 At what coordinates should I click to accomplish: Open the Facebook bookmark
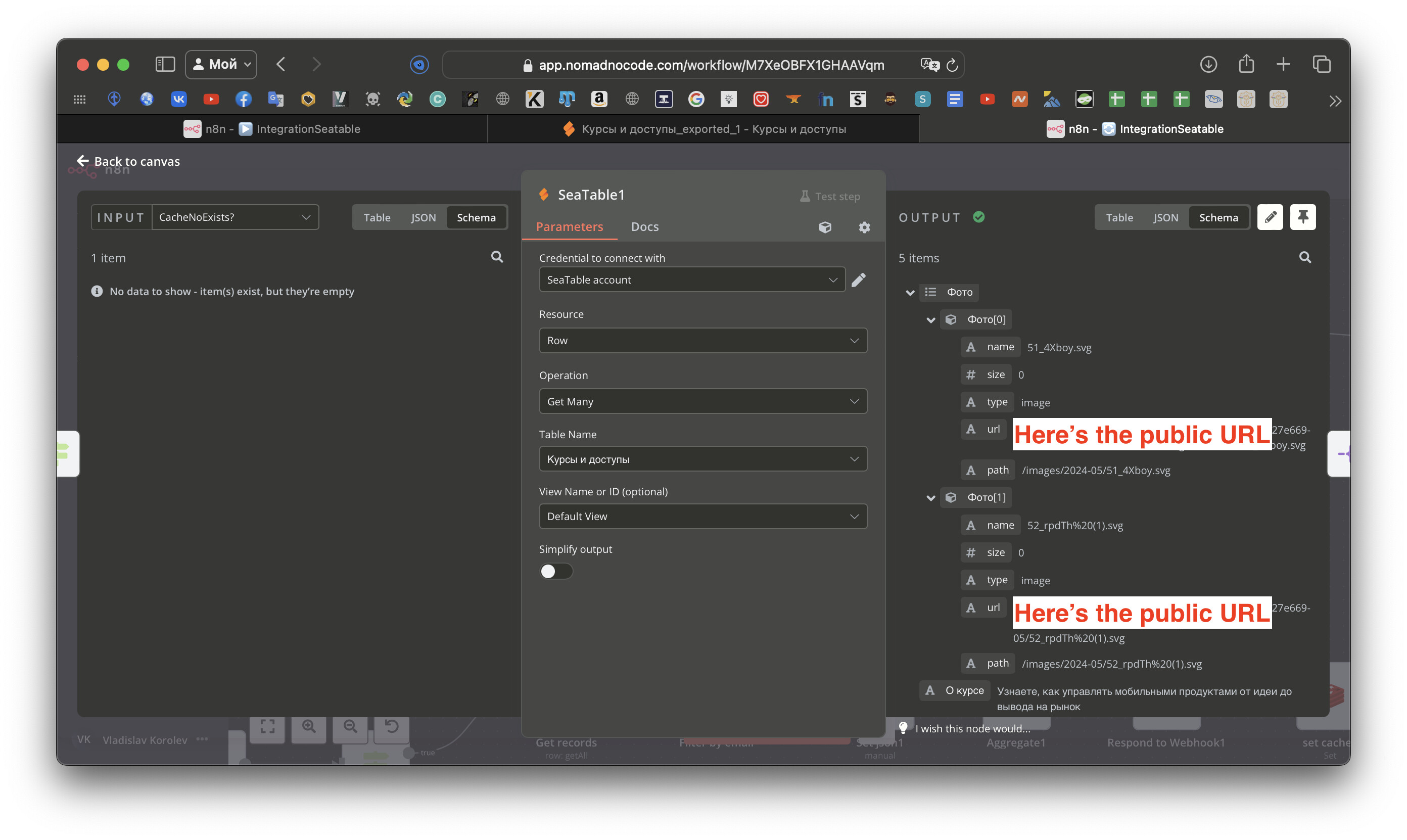(244, 100)
